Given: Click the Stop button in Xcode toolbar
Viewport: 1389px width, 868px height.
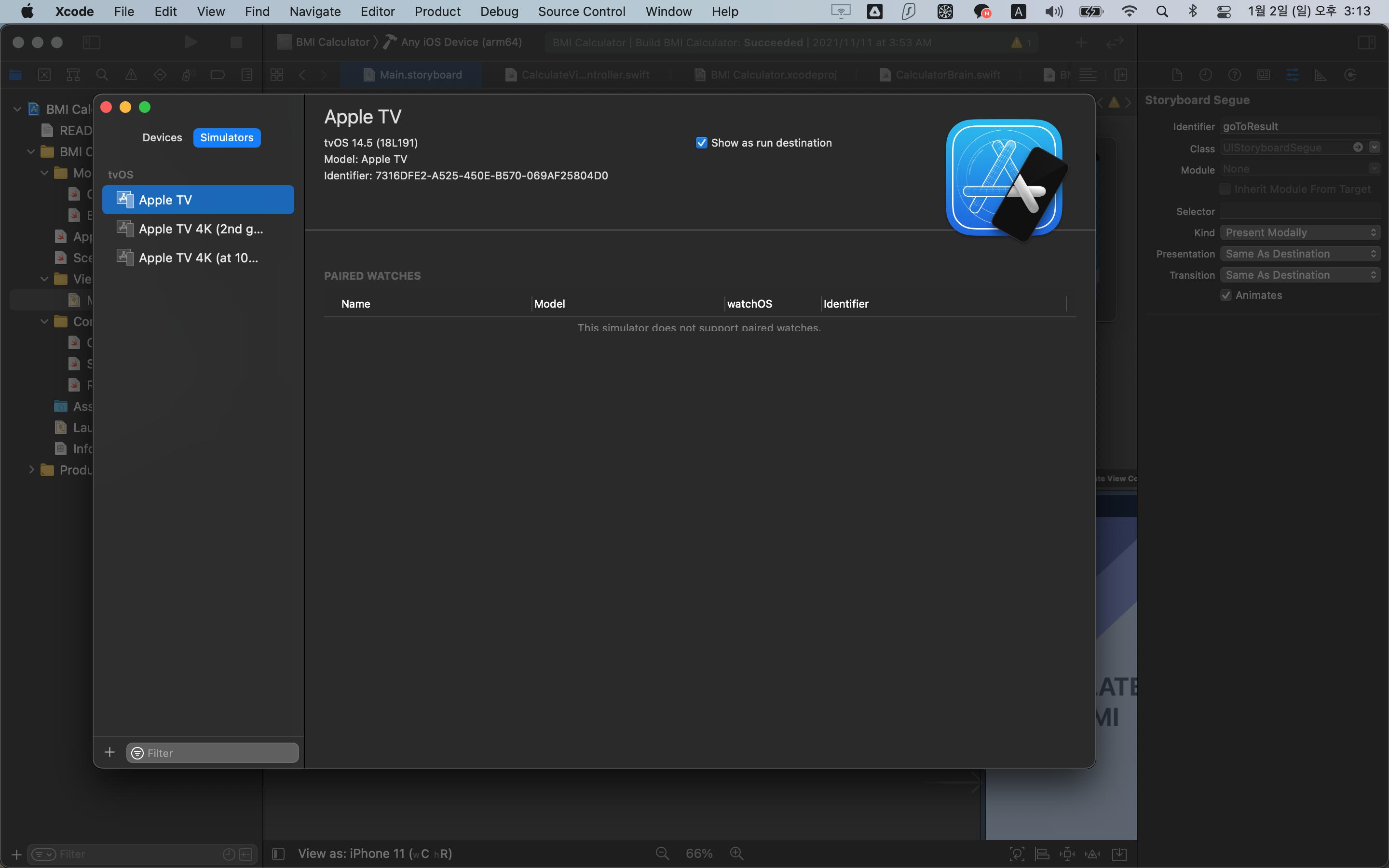Looking at the screenshot, I should [236, 42].
